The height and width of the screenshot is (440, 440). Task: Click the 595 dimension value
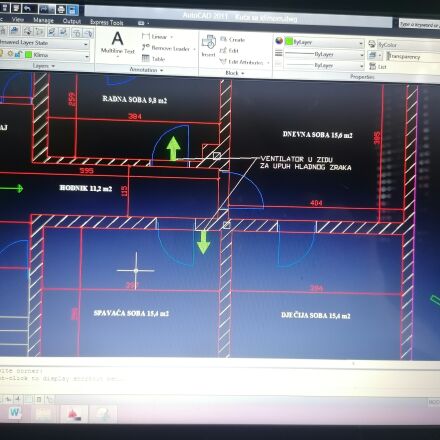pos(87,171)
